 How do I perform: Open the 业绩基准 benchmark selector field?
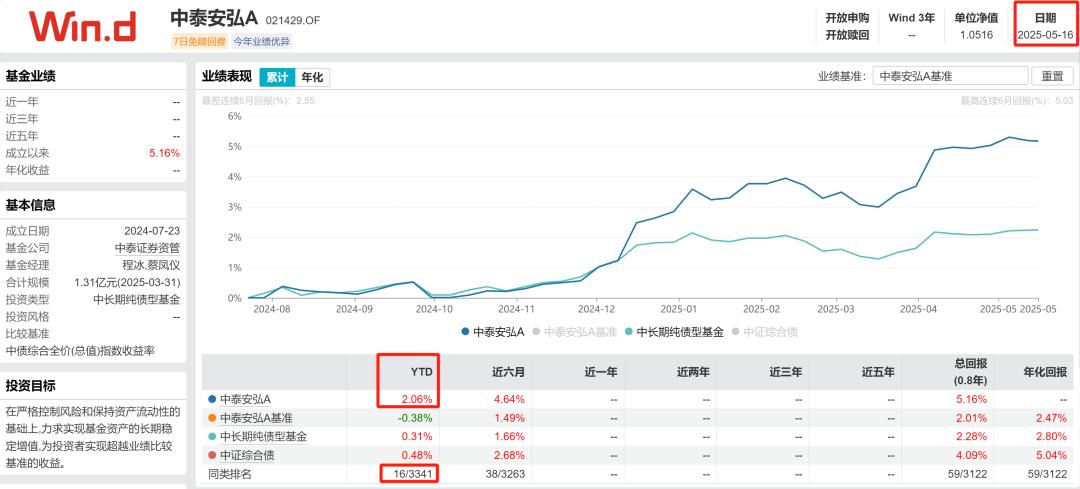click(950, 76)
